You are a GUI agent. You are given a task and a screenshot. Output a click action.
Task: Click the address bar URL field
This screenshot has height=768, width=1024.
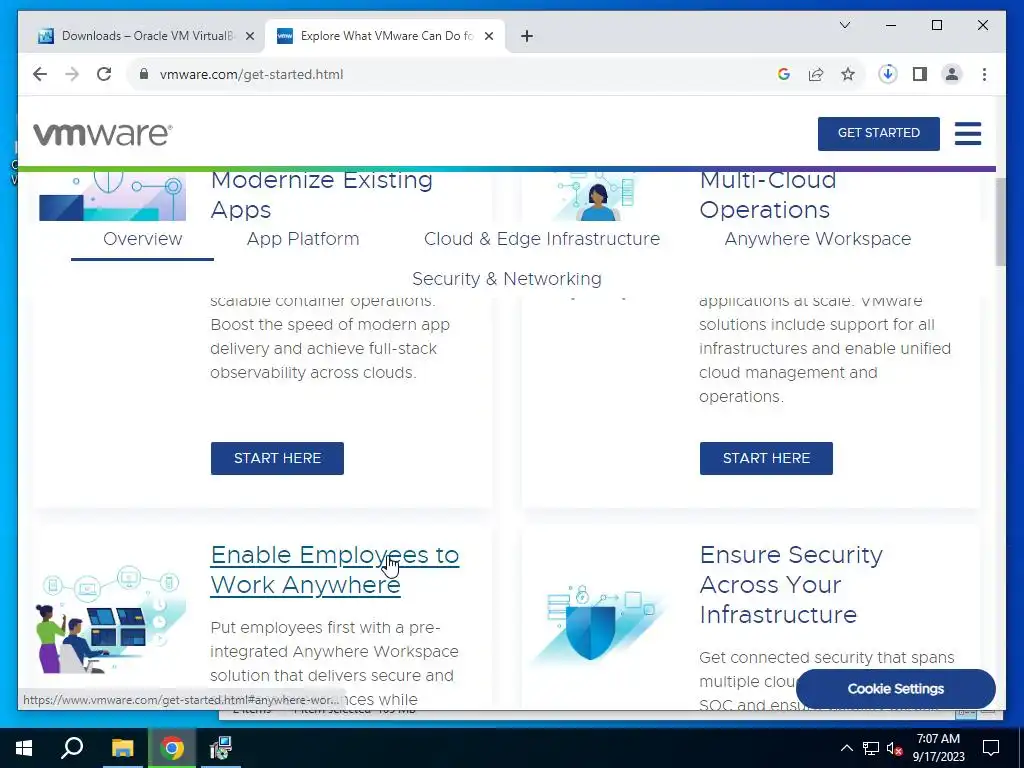tap(451, 74)
